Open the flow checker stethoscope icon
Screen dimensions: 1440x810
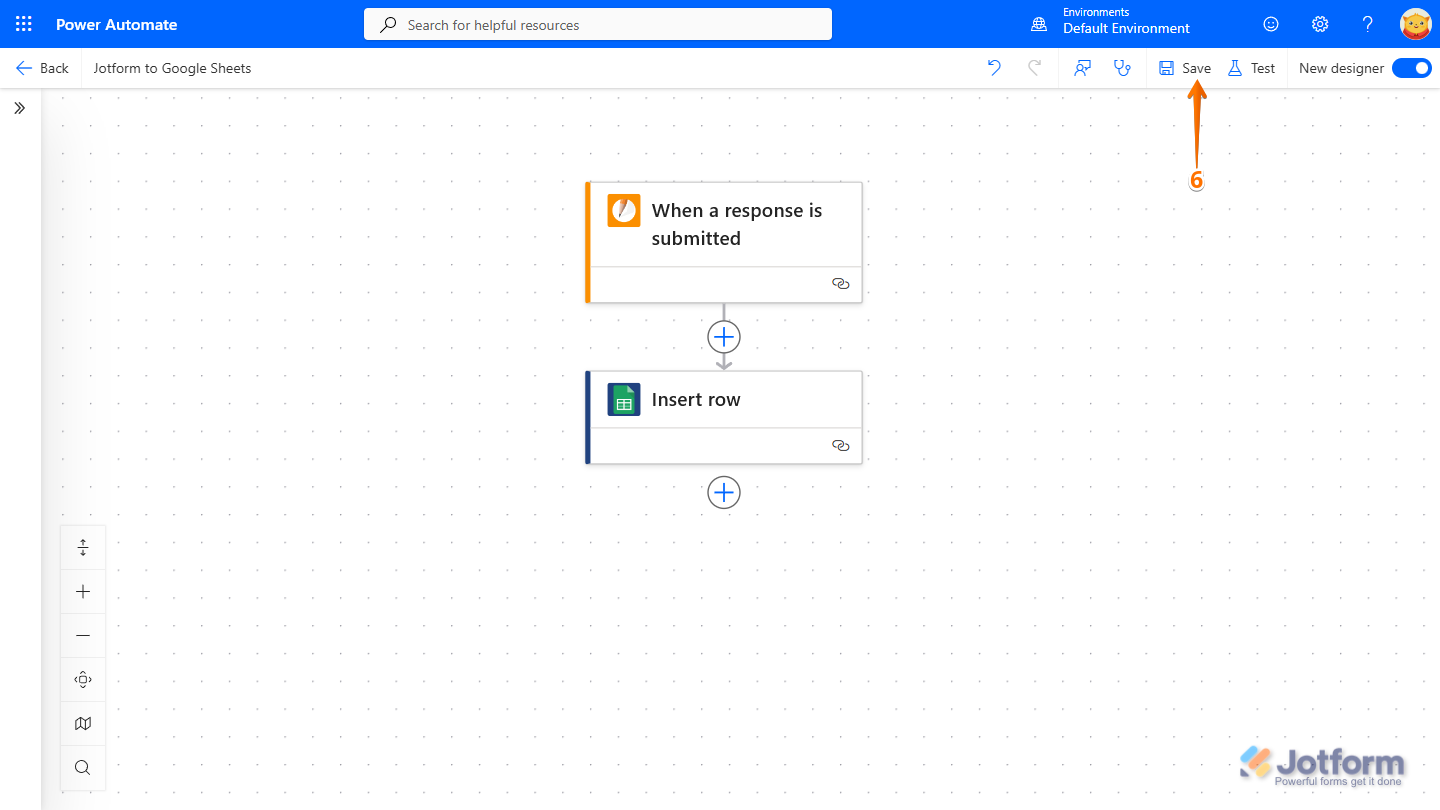point(1122,67)
